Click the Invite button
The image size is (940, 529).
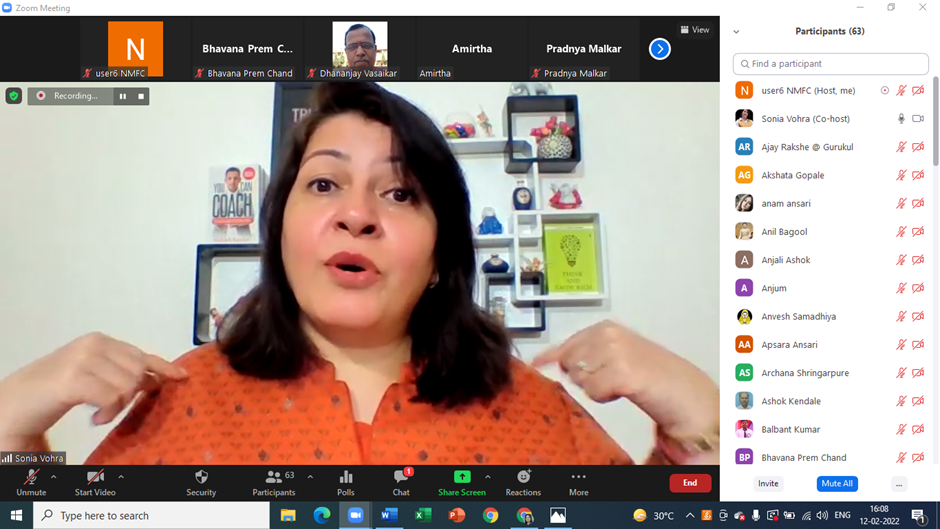[768, 483]
